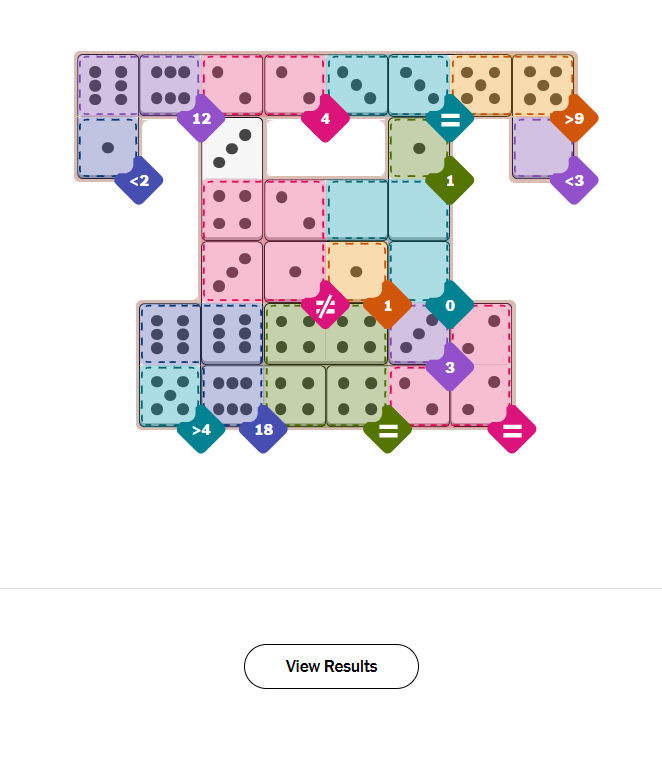Click the green 1 constraint diamond
662x759 pixels.
pos(449,180)
